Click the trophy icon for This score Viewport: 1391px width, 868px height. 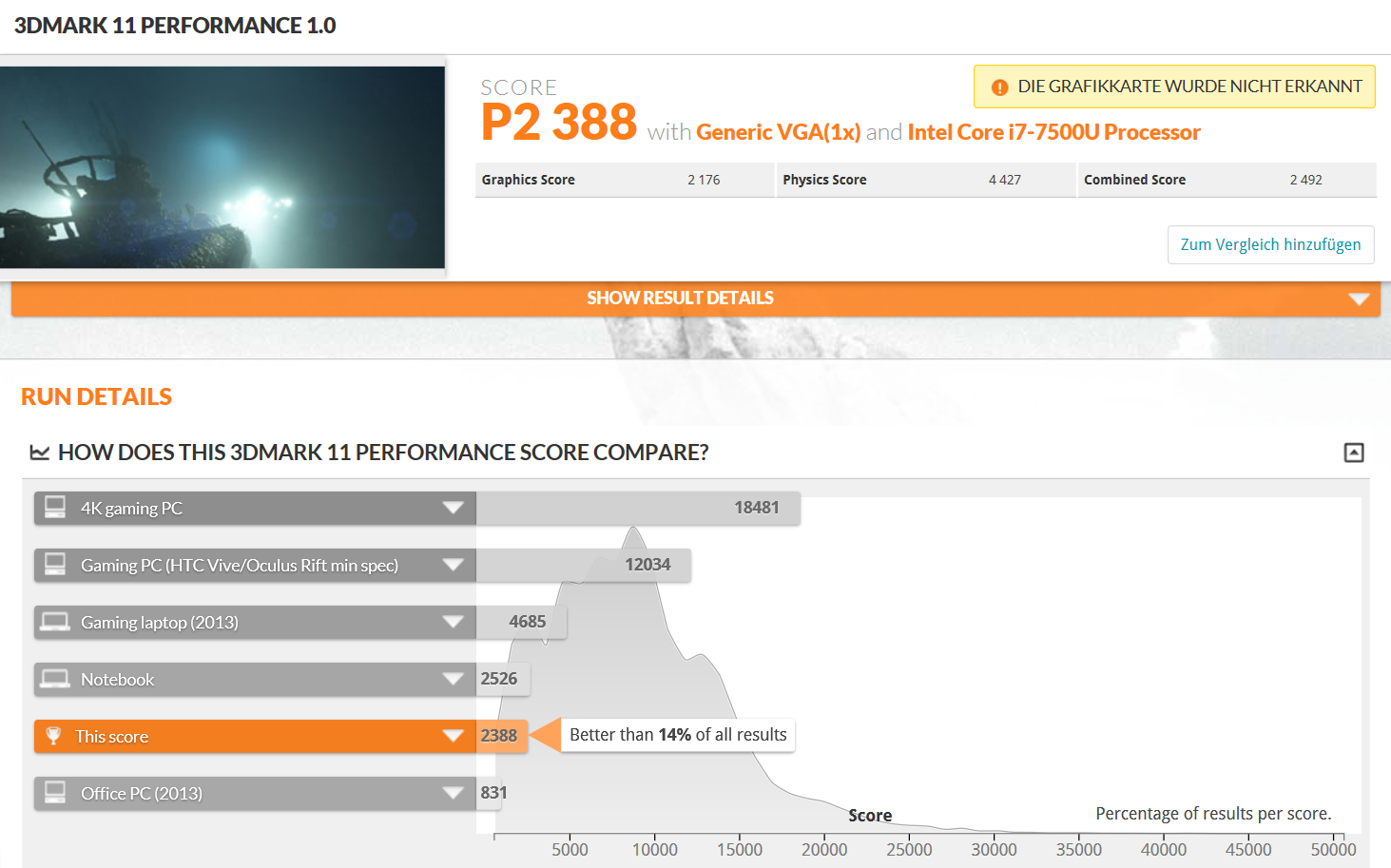coord(53,736)
